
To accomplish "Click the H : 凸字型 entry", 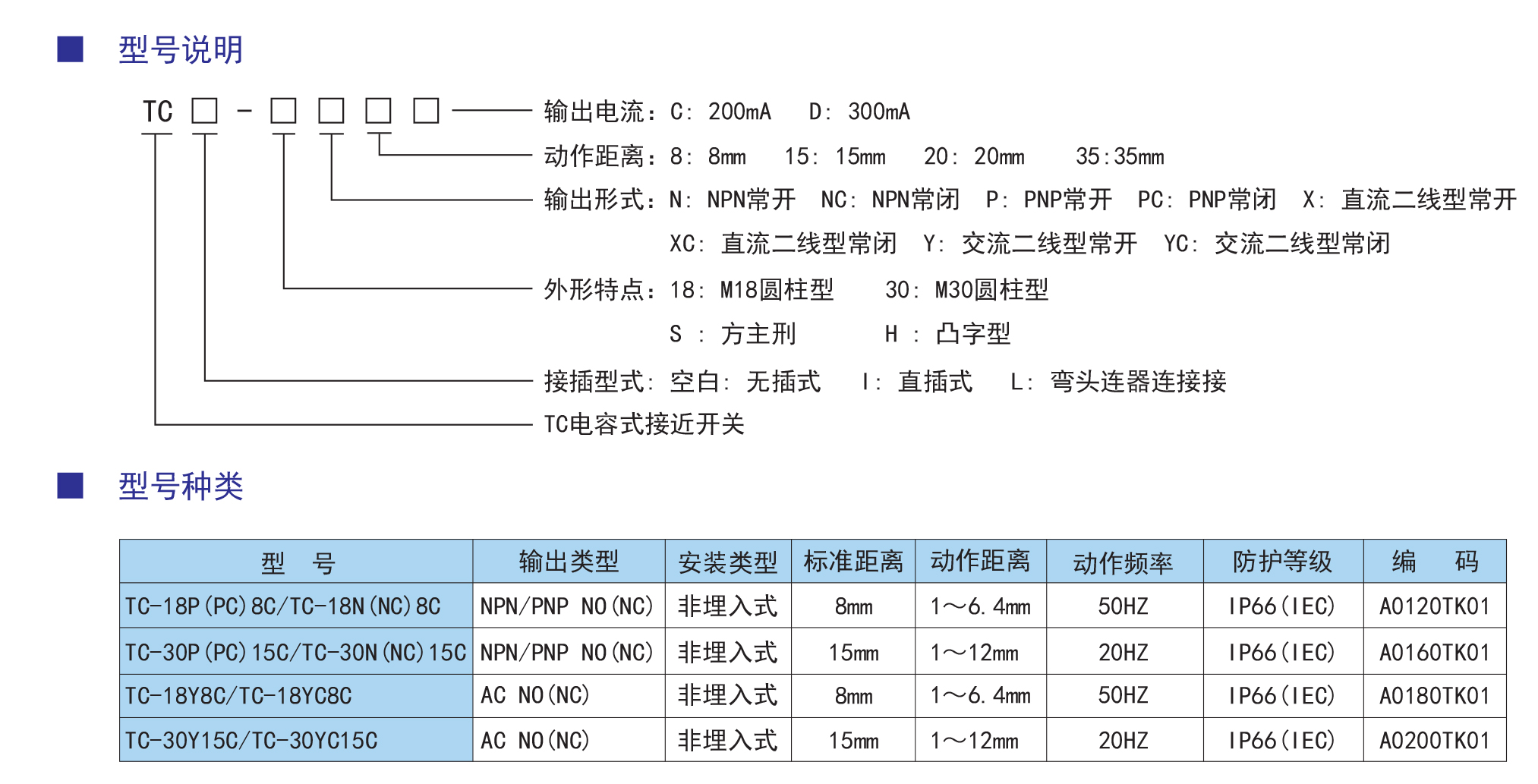I will tap(947, 335).
